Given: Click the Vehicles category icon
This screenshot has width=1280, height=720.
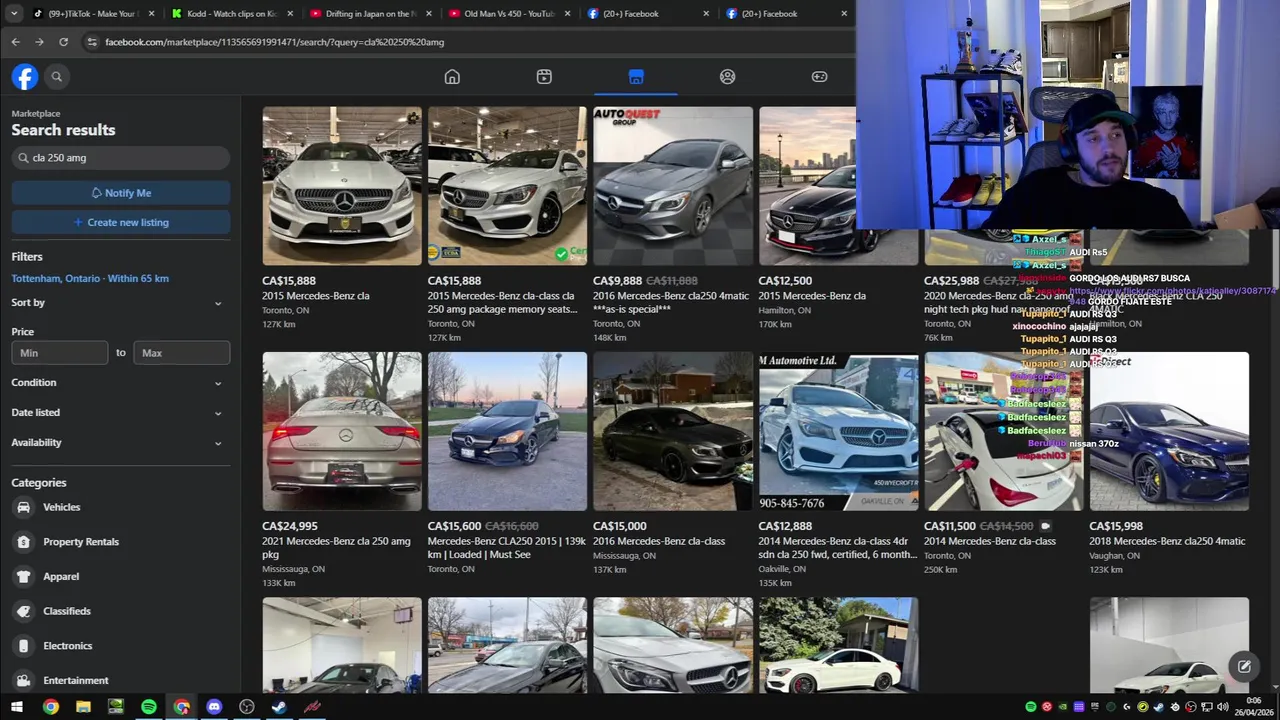Looking at the screenshot, I should [x=23, y=507].
